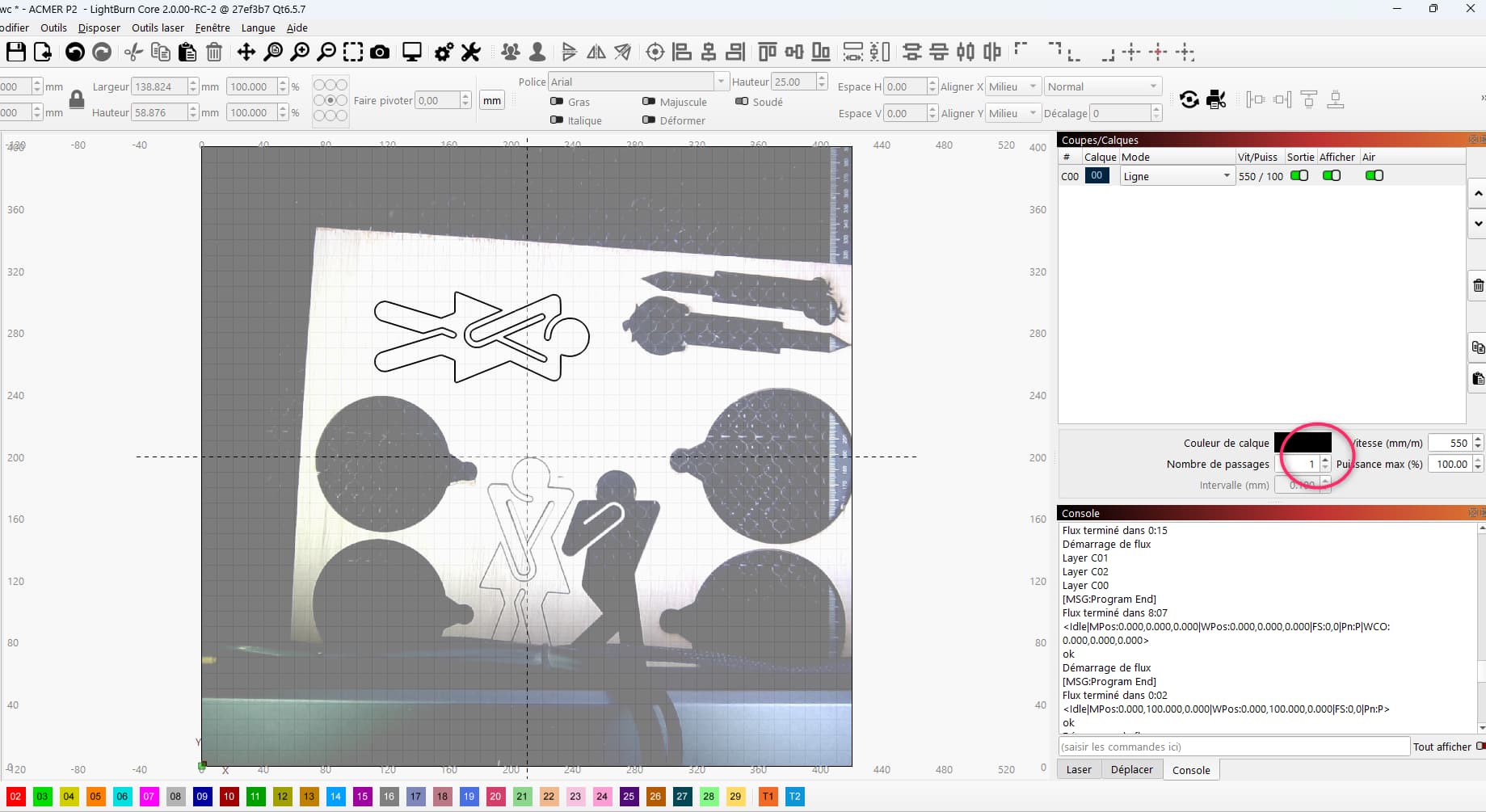The width and height of the screenshot is (1486, 812).
Task: Click the Déplacer button
Action: click(1131, 769)
